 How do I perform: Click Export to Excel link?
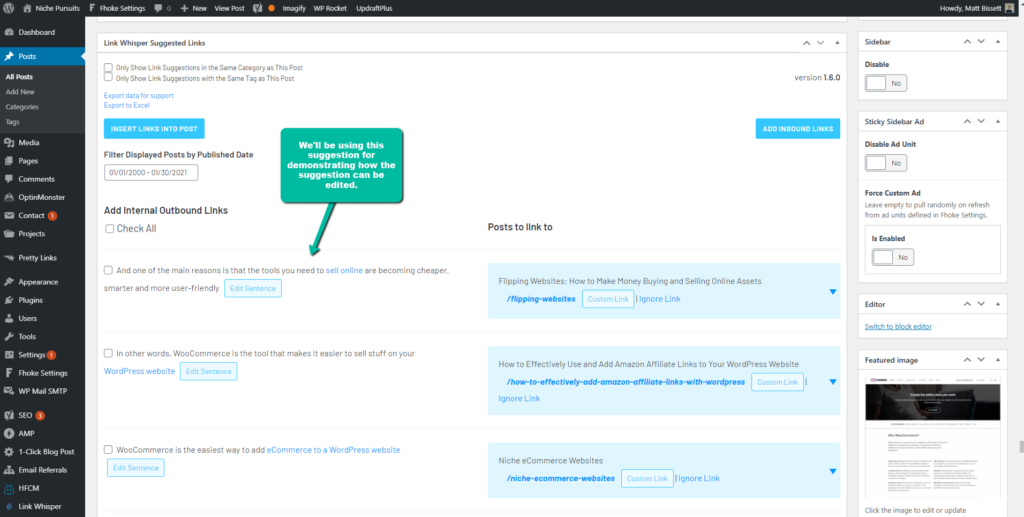[x=127, y=105]
